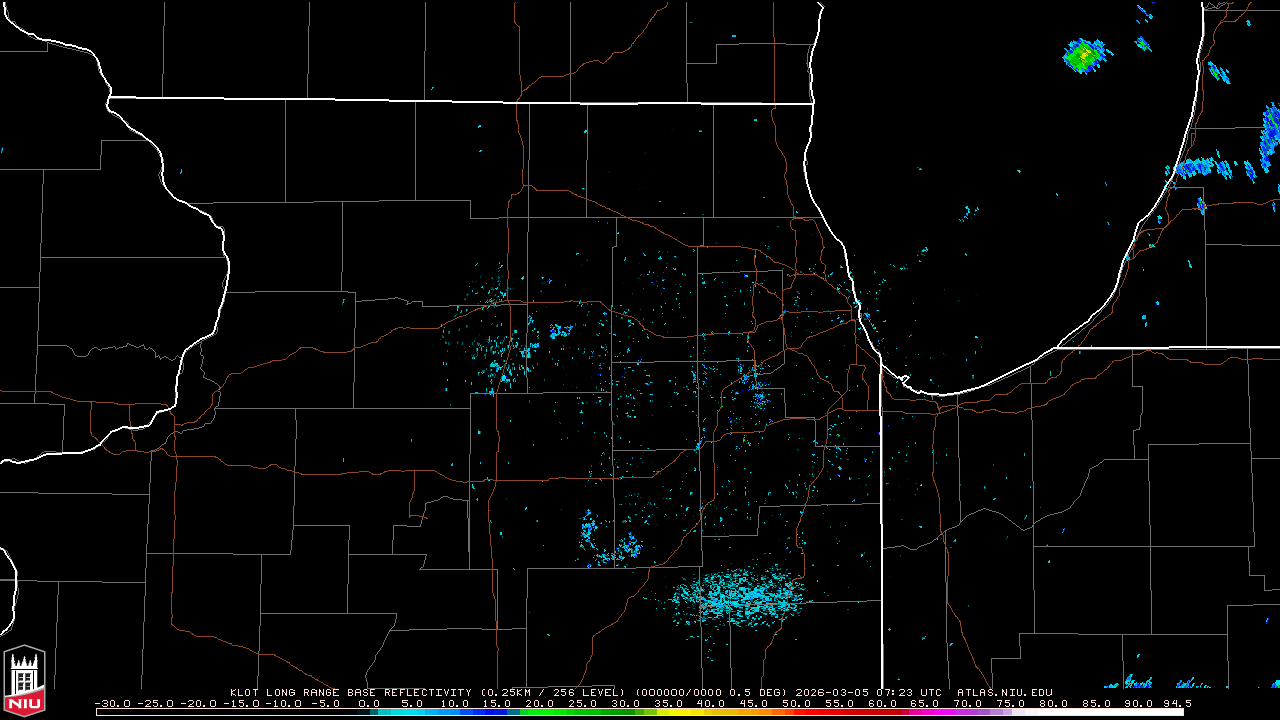Click the 07:23 UTC timestamp

910,692
